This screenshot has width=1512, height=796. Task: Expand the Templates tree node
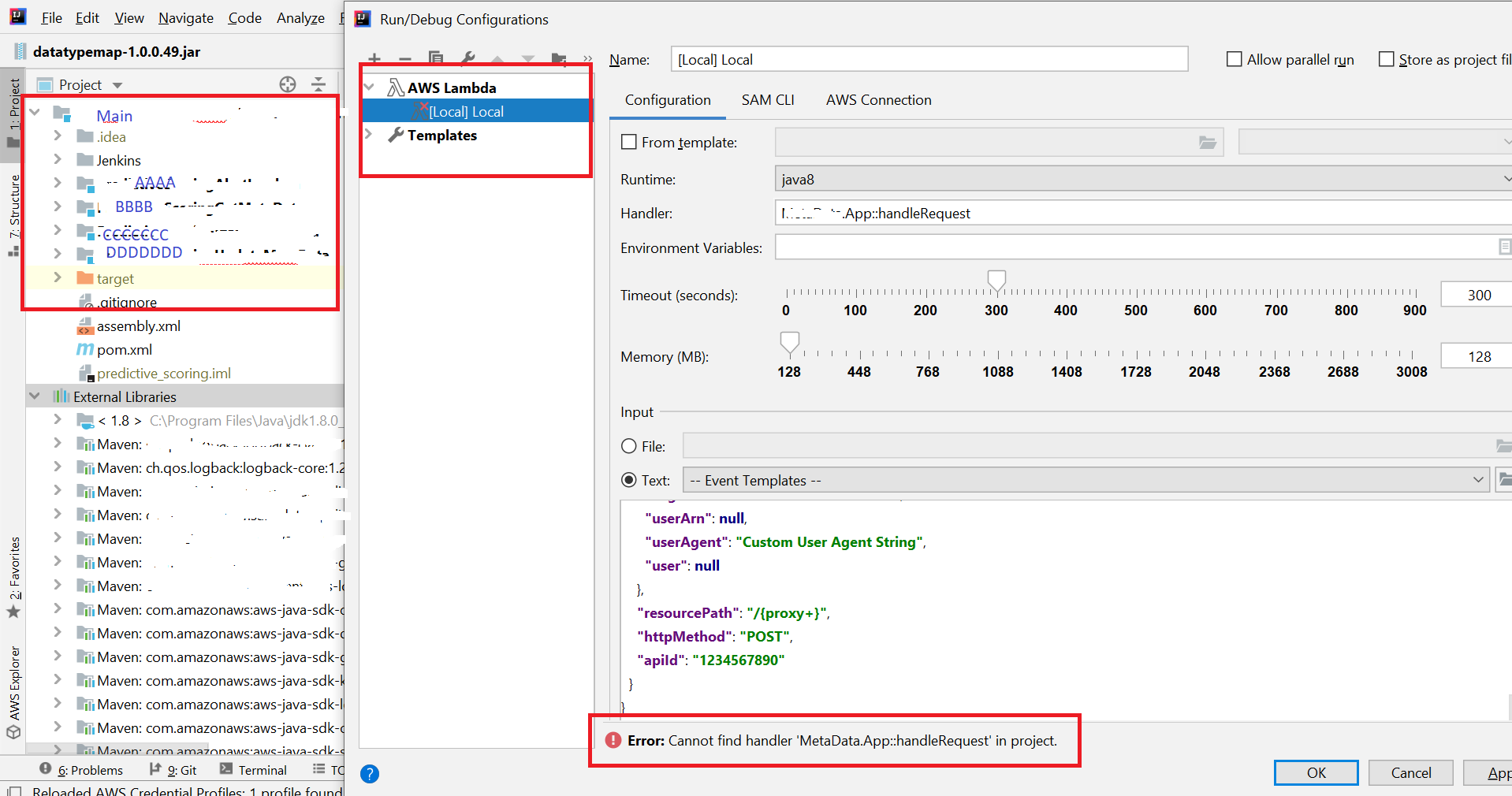370,135
